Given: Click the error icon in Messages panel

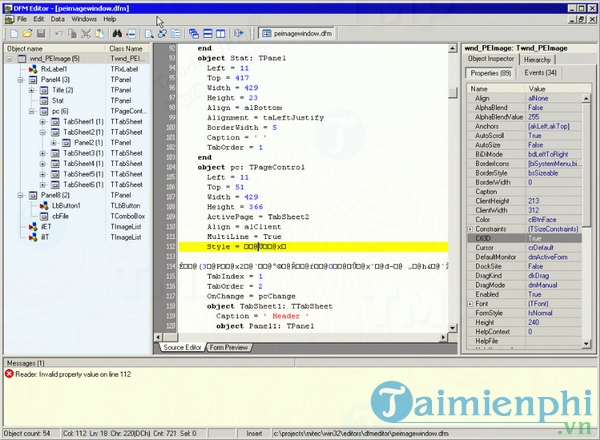Looking at the screenshot, I should point(9,374).
